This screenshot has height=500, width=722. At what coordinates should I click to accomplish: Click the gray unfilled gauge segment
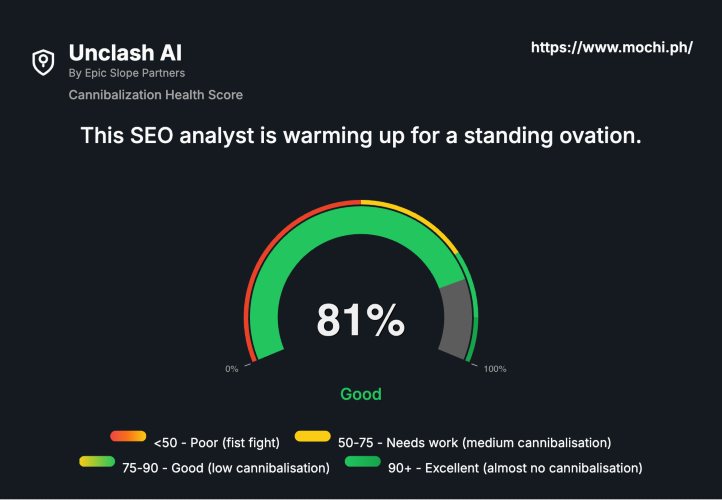(x=456, y=318)
